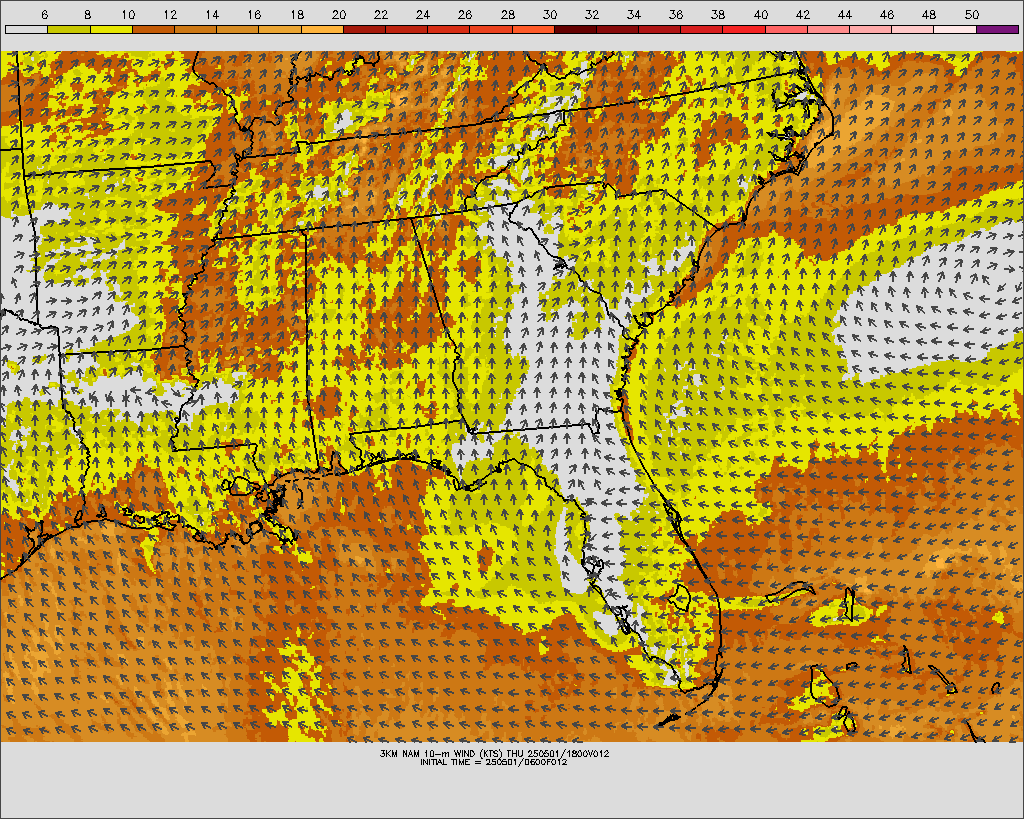
Task: Click the legend scale label "42"
Action: 803,14
